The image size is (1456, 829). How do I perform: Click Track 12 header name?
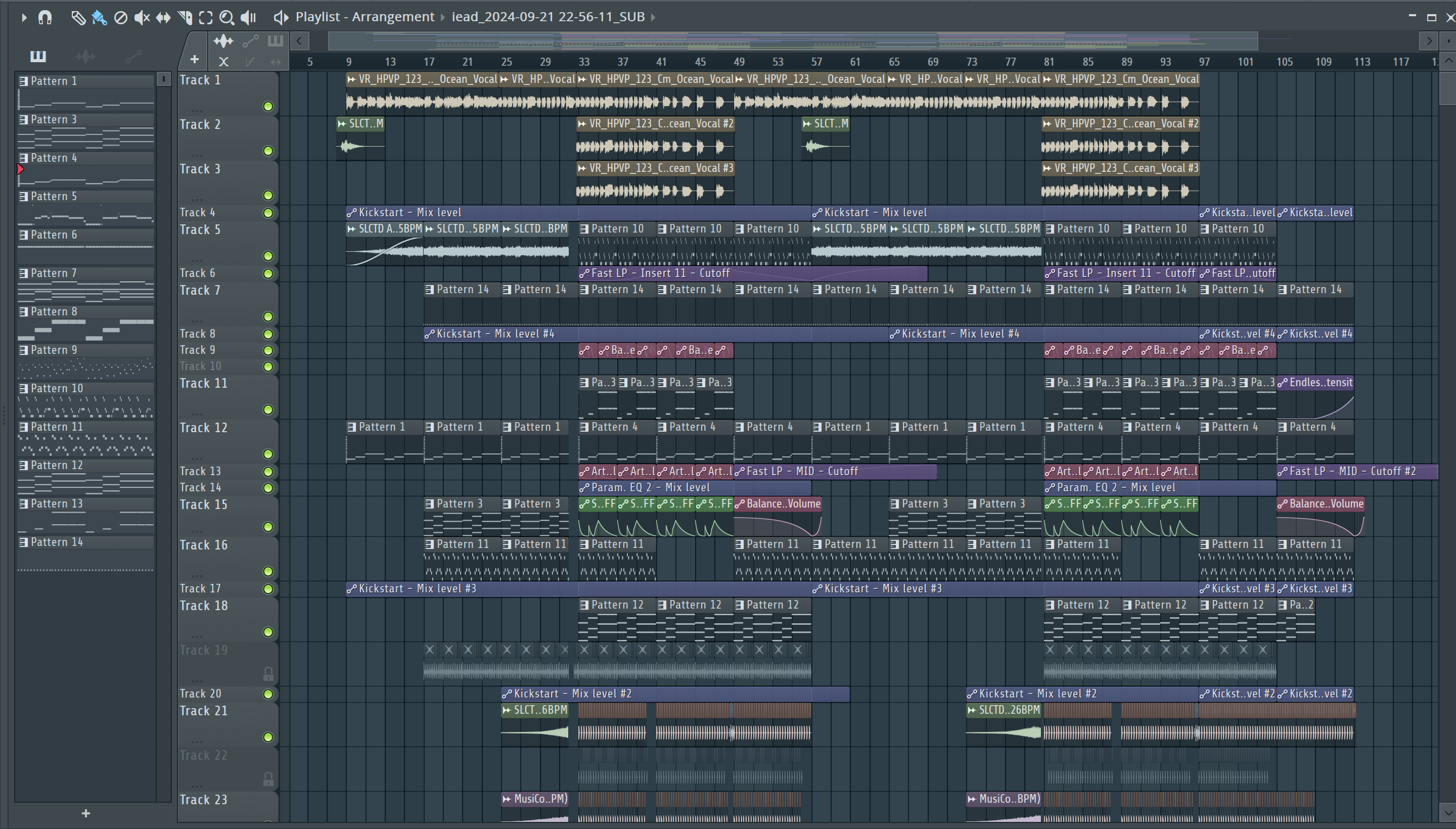click(x=203, y=428)
